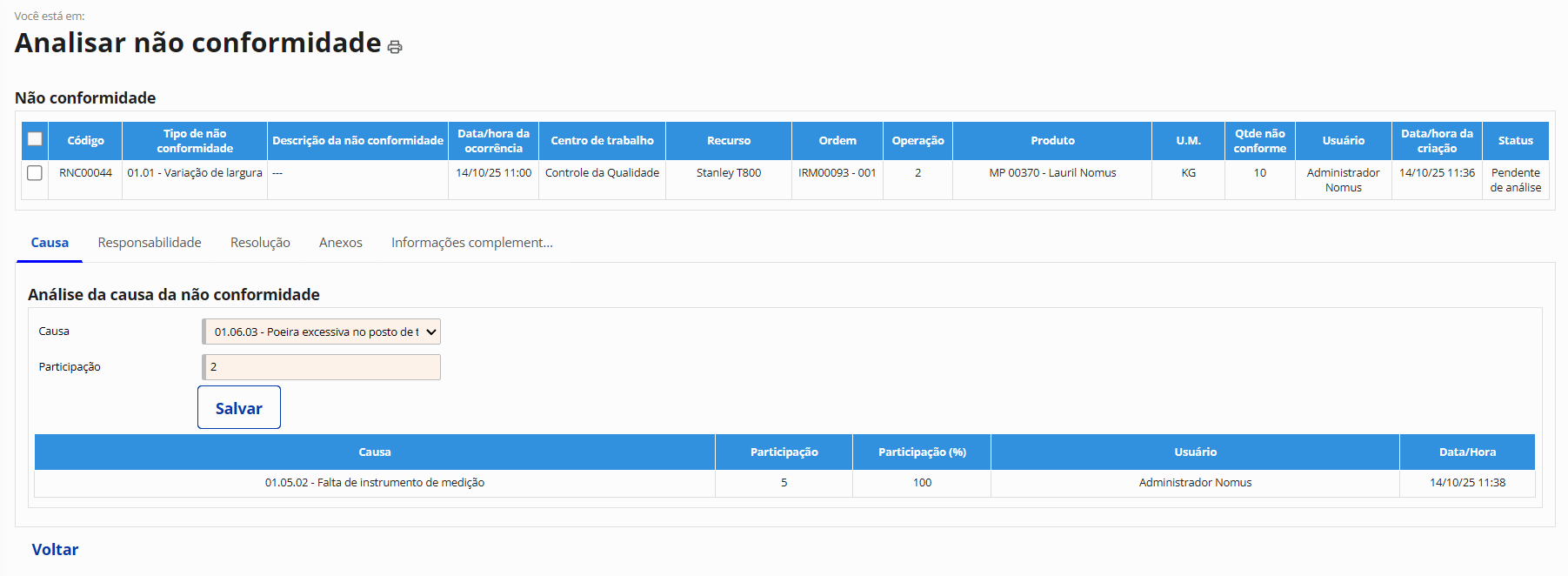Select the Causa tab
The height and width of the screenshot is (576, 1568).
click(x=50, y=243)
